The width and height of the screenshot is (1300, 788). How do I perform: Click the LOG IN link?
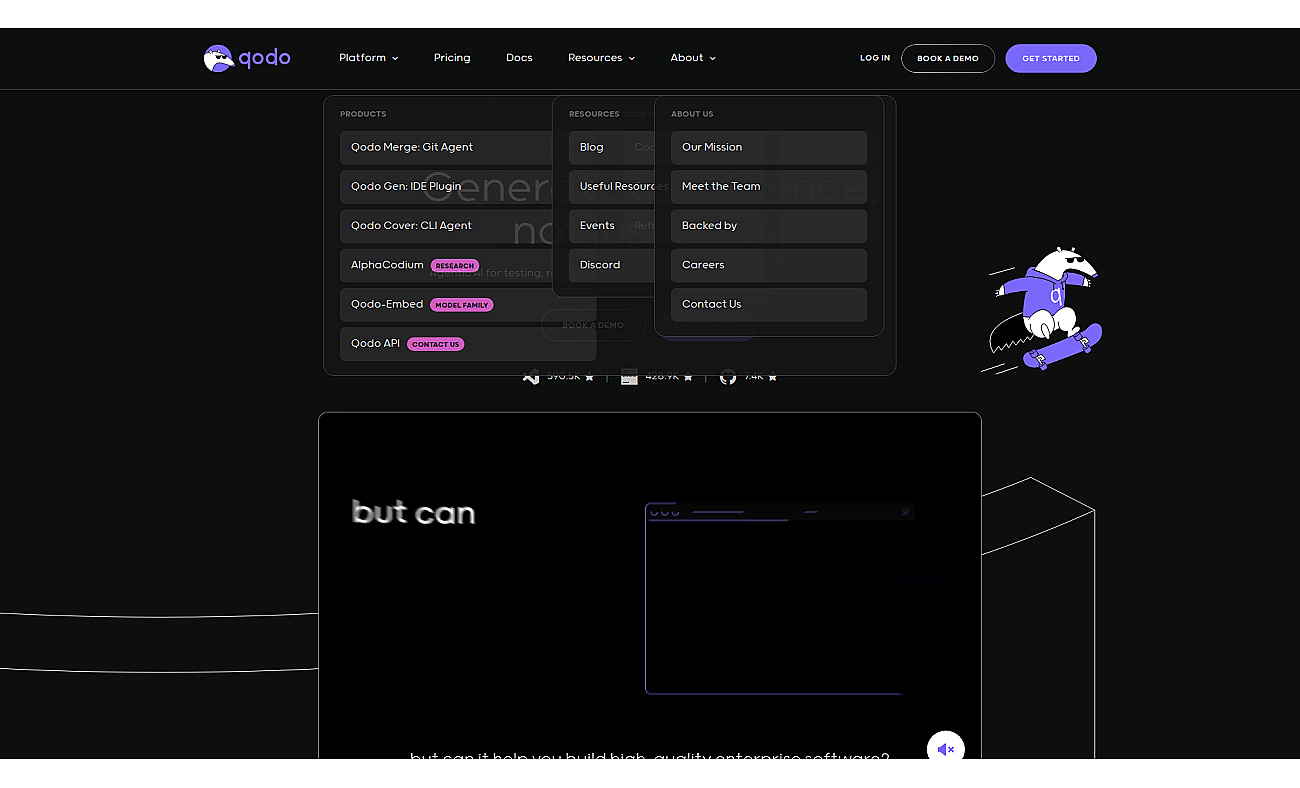coord(875,58)
